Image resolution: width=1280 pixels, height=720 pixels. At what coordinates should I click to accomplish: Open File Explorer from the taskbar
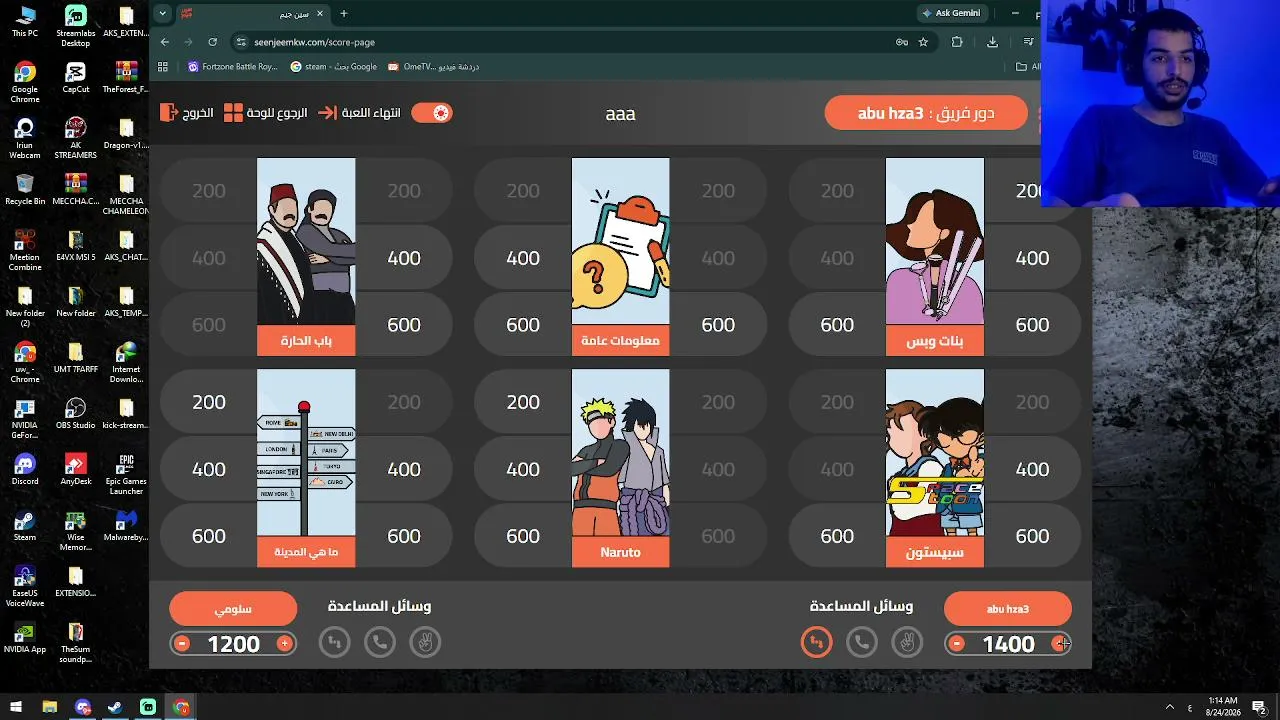point(49,707)
